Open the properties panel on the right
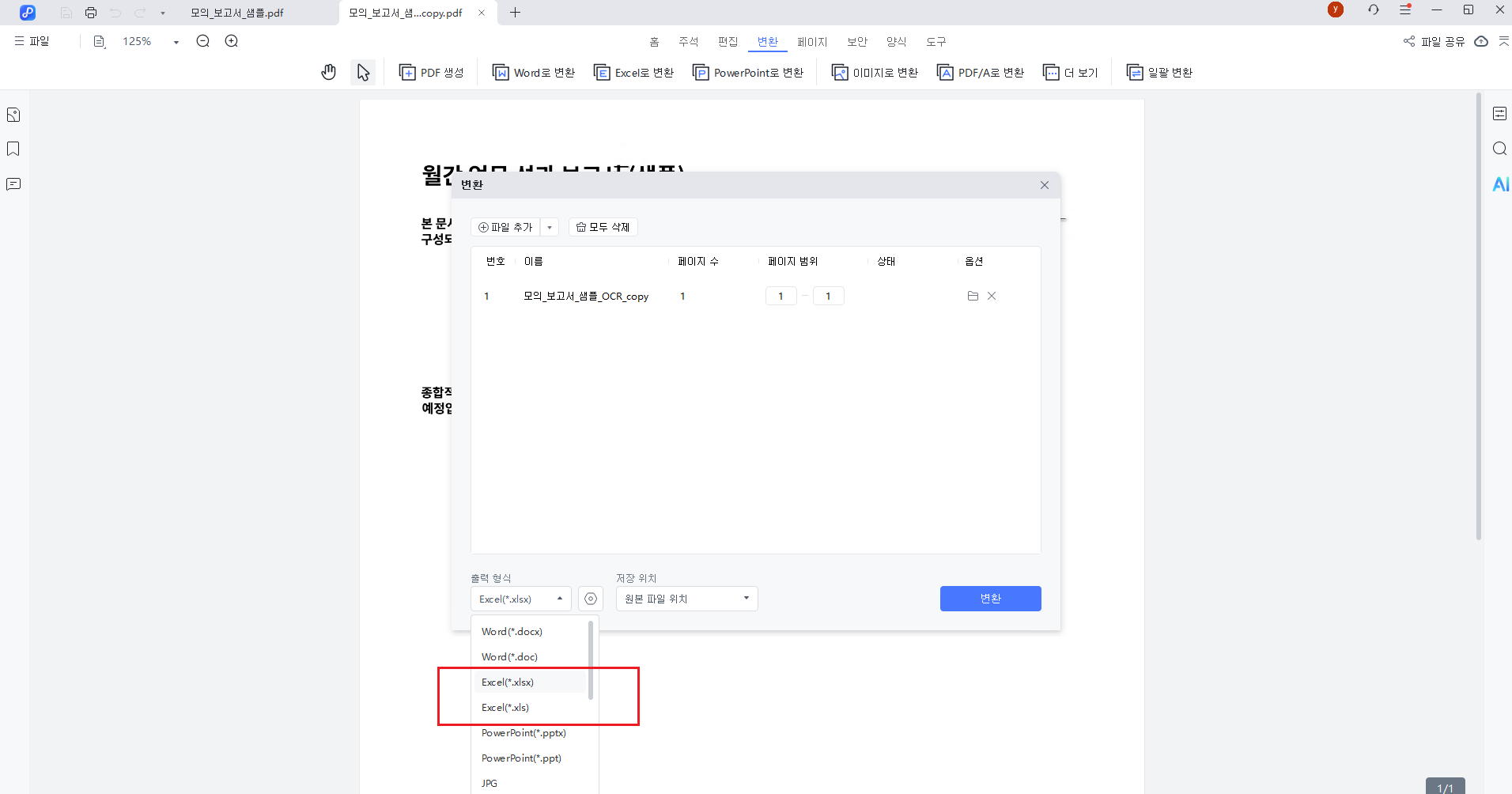 tap(1500, 113)
